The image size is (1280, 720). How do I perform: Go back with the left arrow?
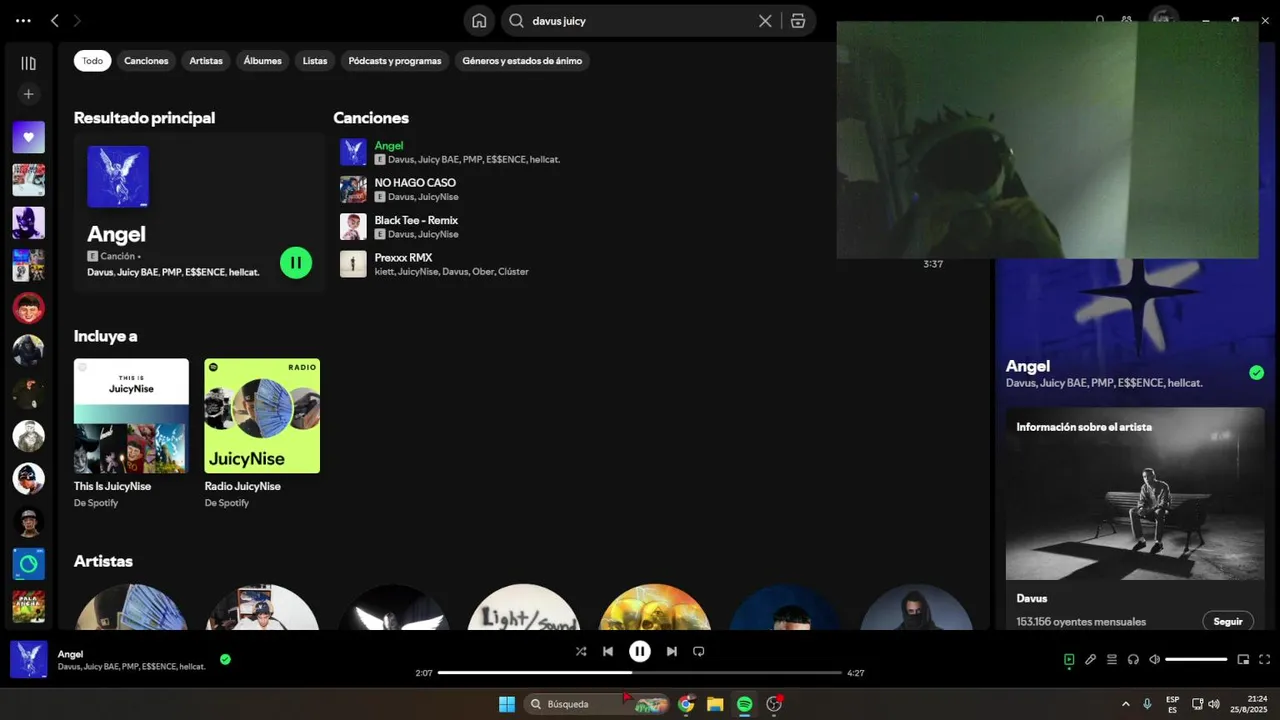click(x=55, y=20)
